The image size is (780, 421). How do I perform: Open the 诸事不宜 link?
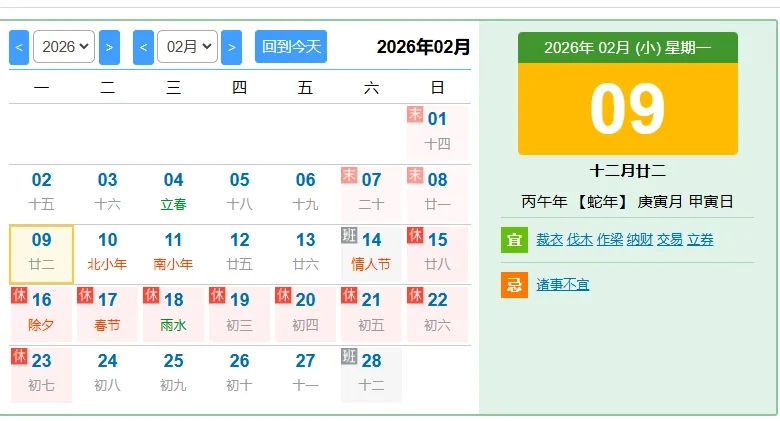pos(563,285)
